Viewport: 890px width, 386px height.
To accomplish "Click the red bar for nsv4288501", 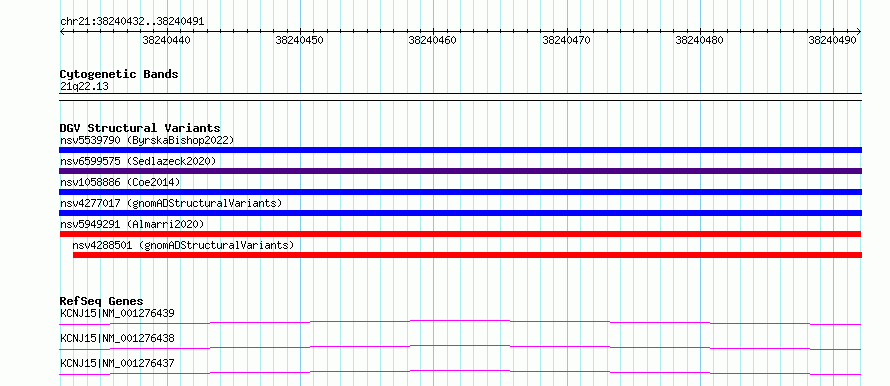I will click(x=468, y=255).
